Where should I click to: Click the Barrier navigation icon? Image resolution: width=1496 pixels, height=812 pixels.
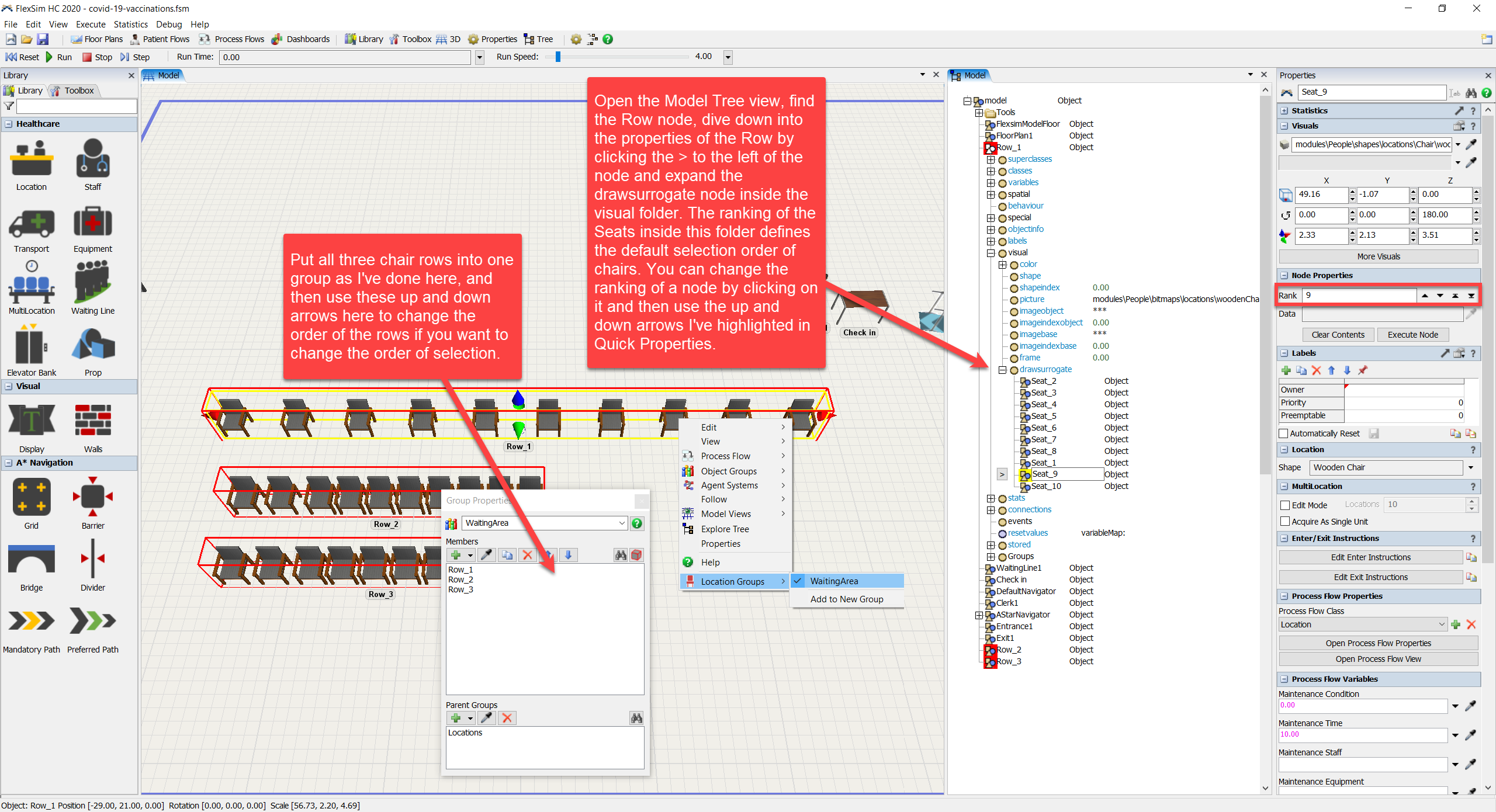coord(92,497)
